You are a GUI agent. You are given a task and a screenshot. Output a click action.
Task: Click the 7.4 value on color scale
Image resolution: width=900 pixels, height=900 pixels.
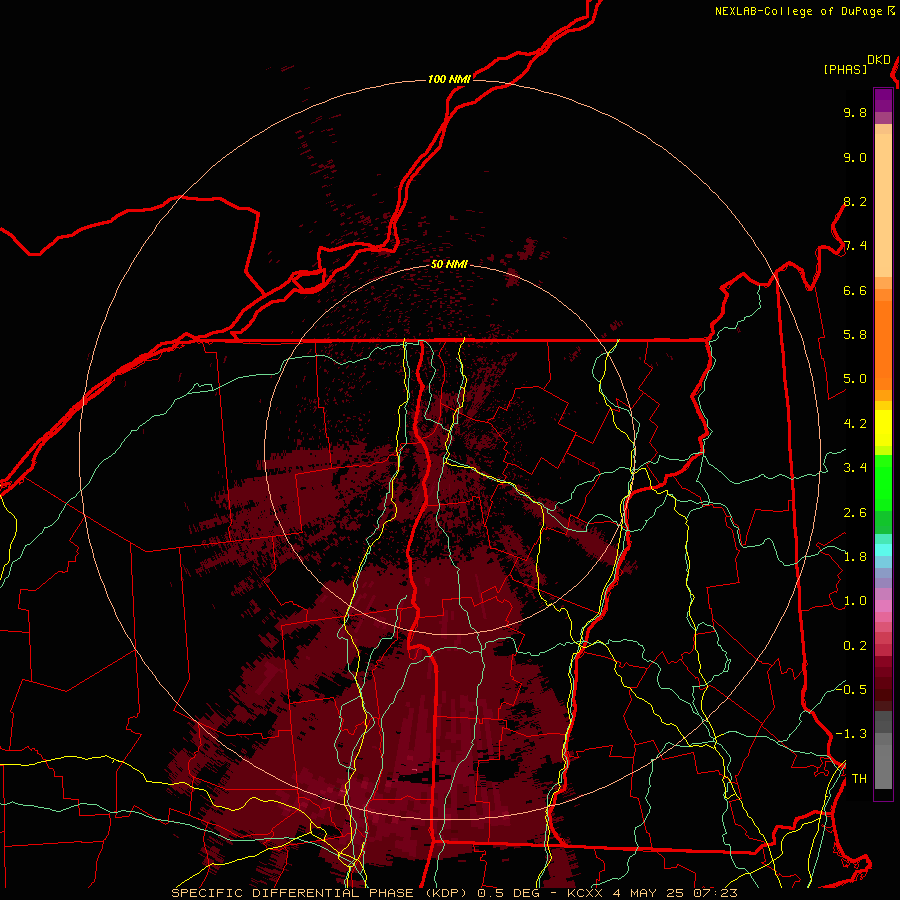point(855,246)
